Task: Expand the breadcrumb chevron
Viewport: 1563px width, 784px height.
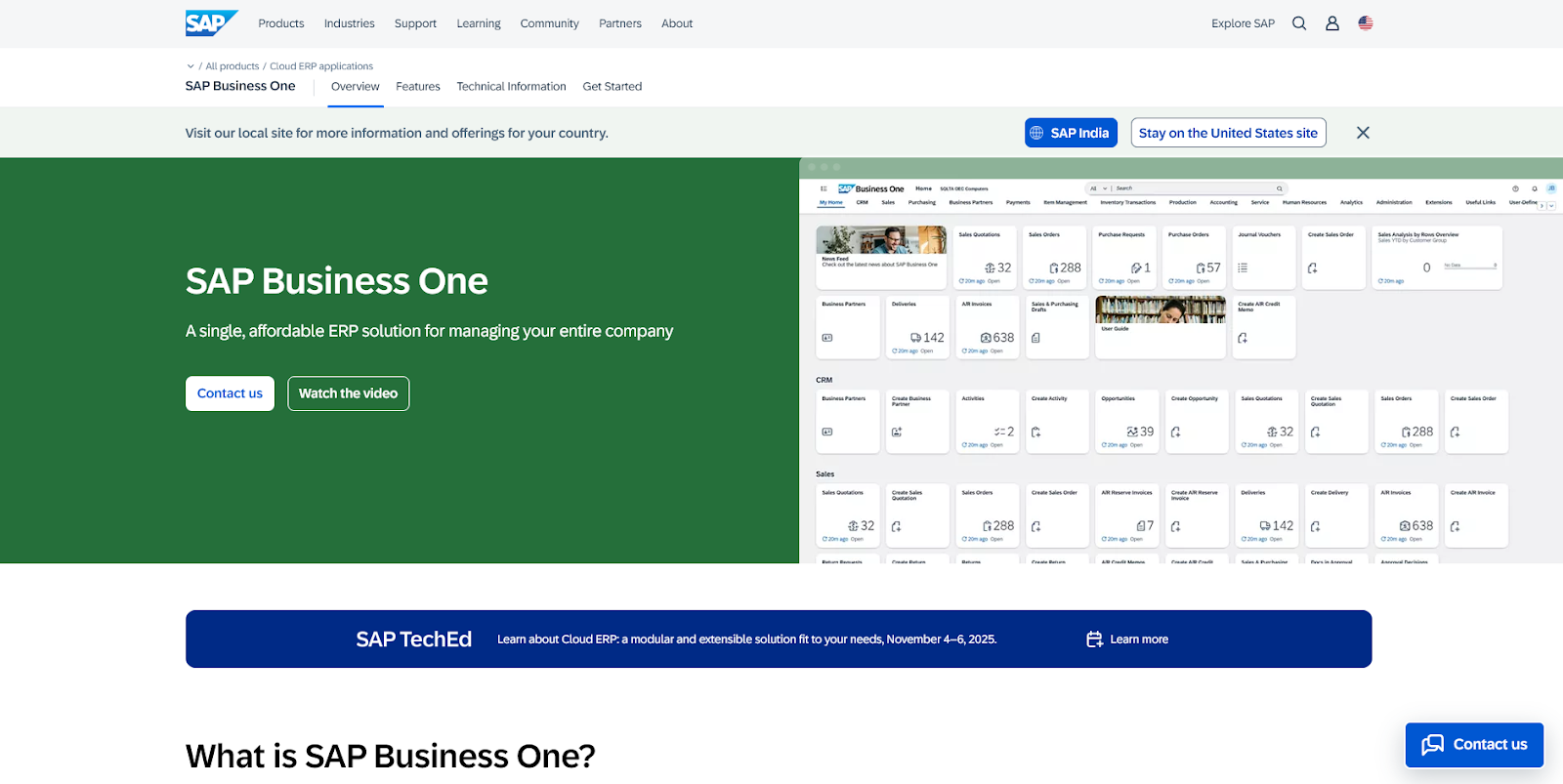Action: coord(190,66)
